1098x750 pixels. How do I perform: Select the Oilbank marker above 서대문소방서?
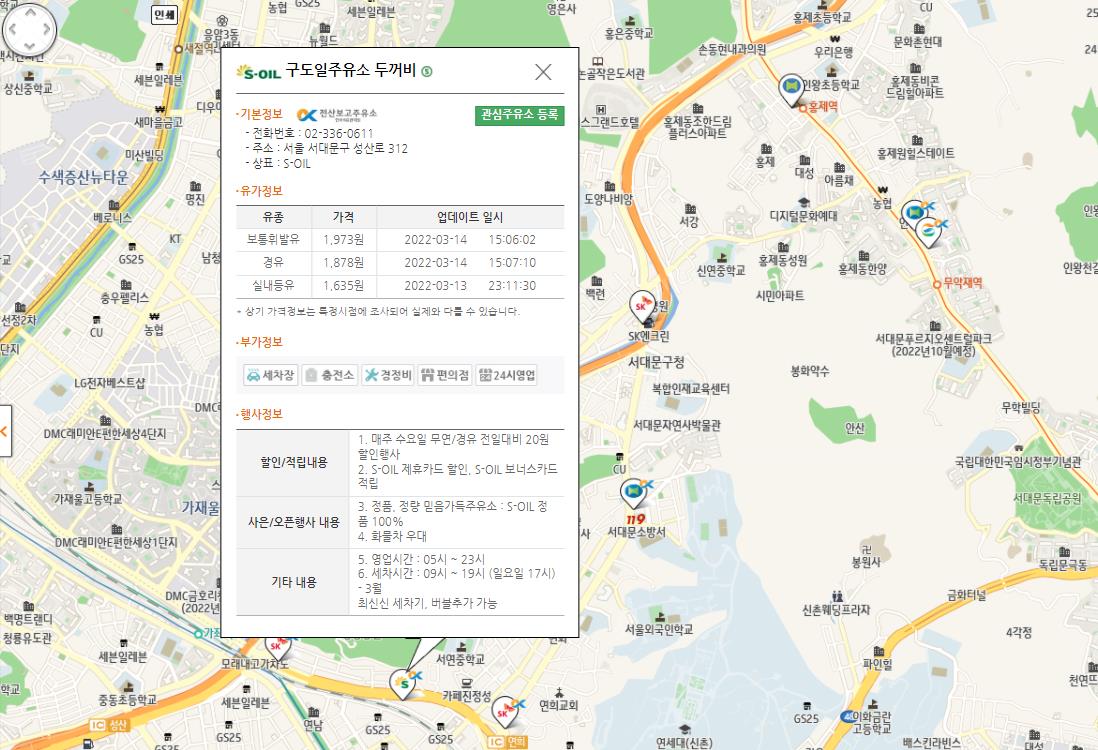(x=633, y=494)
